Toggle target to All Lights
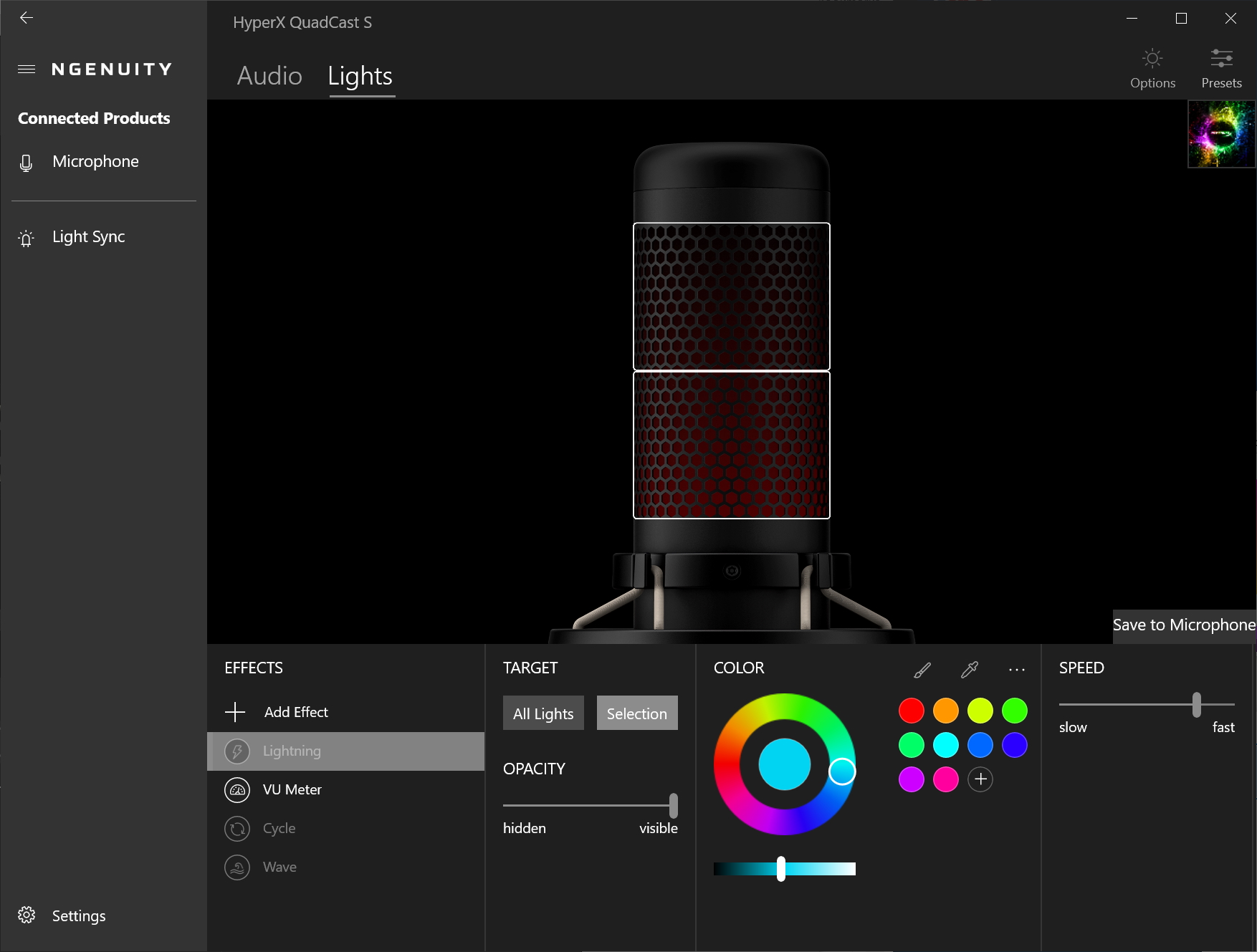This screenshot has height=952, width=1257. point(543,713)
